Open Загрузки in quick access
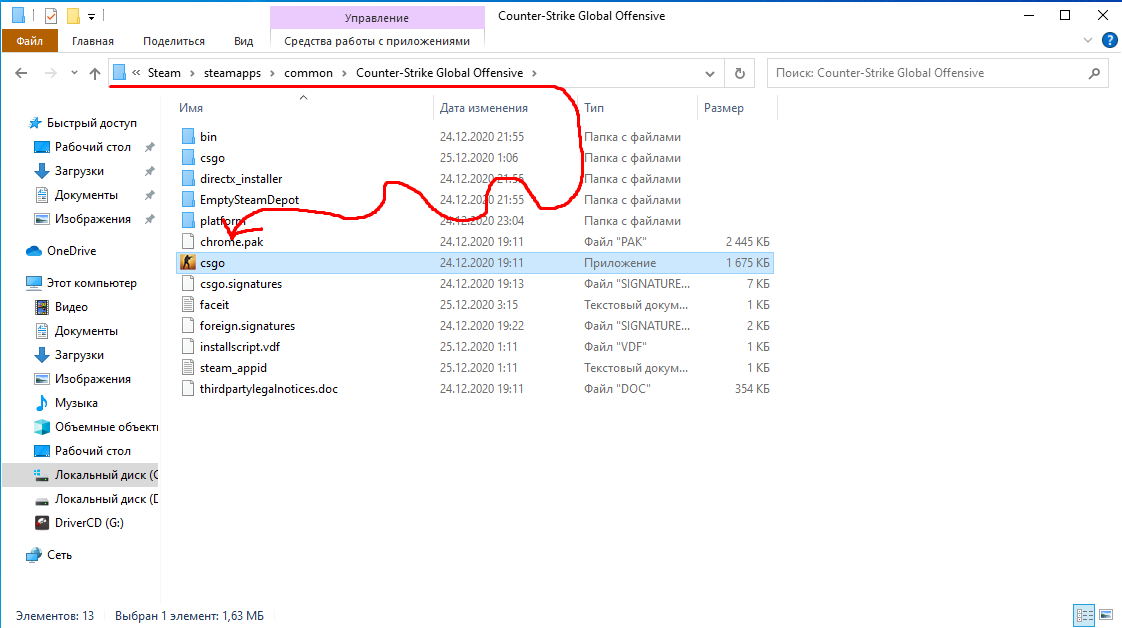The width and height of the screenshot is (1122, 628). 79,171
